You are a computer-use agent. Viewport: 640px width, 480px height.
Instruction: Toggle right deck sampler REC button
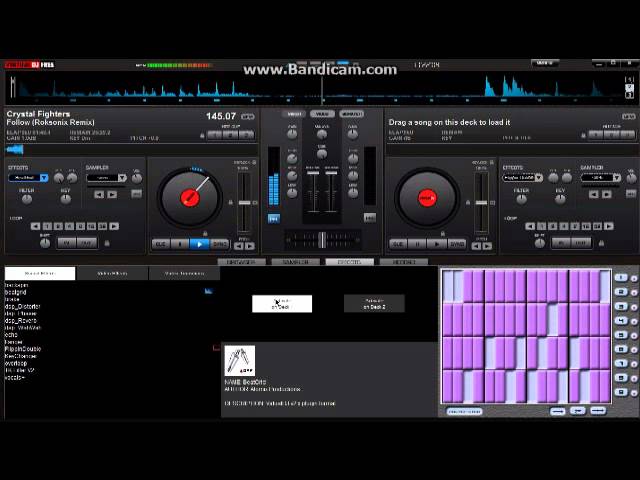(632, 194)
